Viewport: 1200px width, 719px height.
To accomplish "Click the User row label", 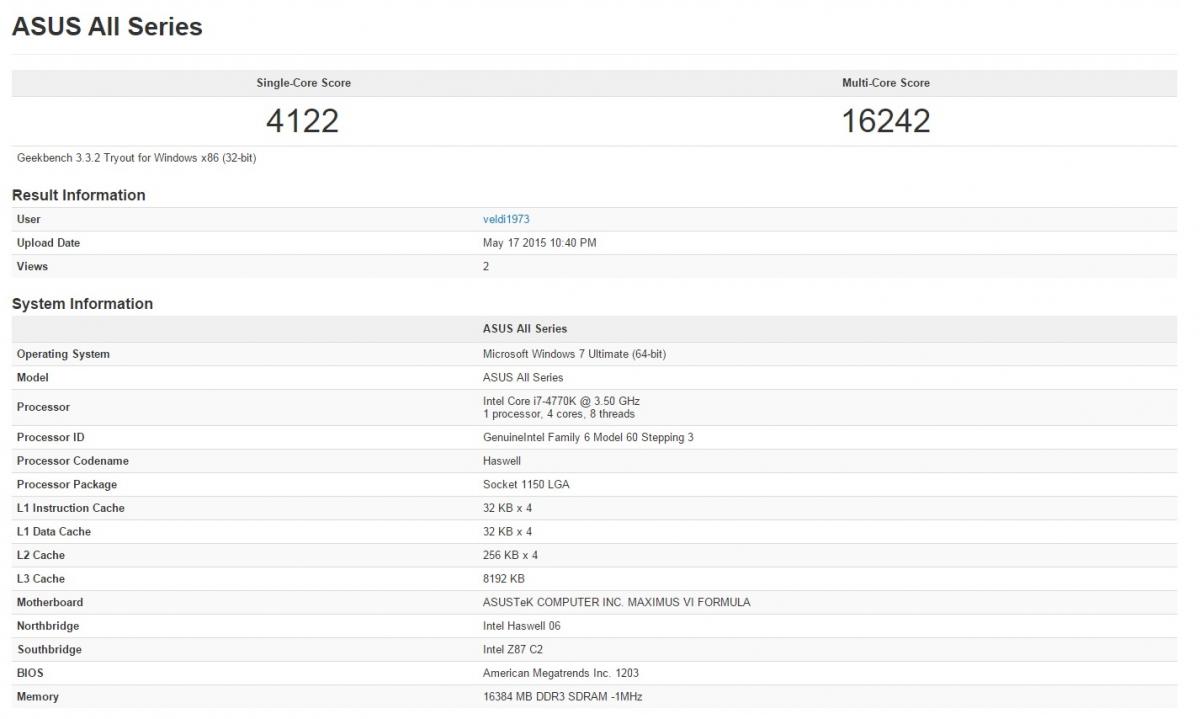I will 29,219.
